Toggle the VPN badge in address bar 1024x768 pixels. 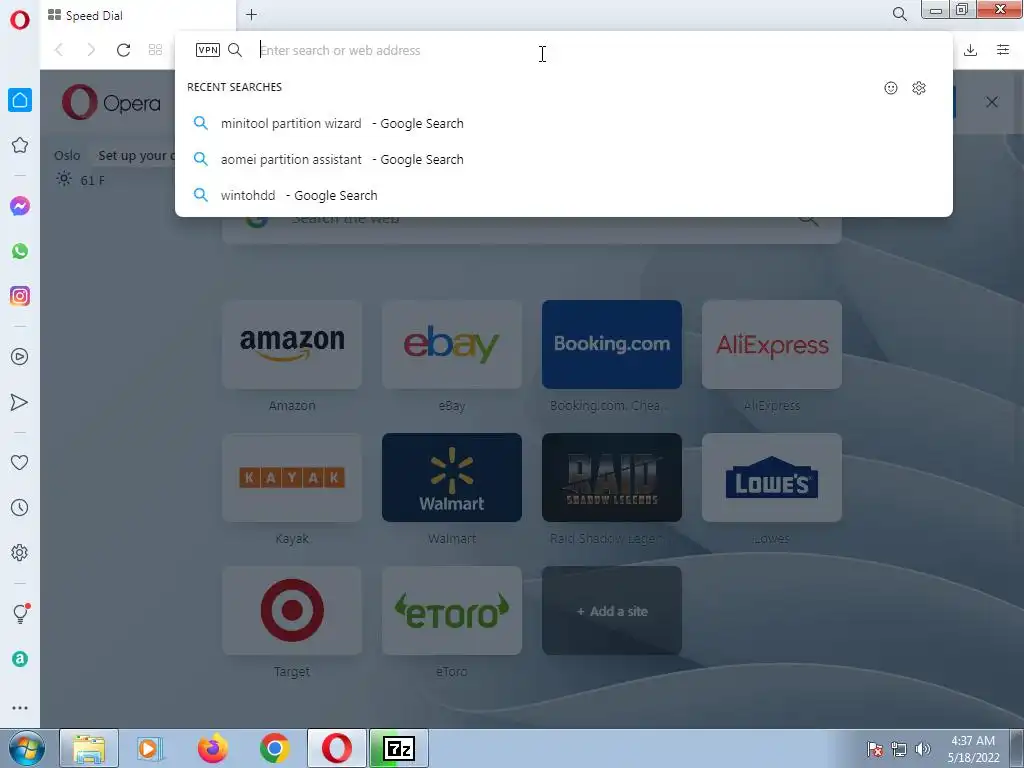pyautogui.click(x=208, y=50)
